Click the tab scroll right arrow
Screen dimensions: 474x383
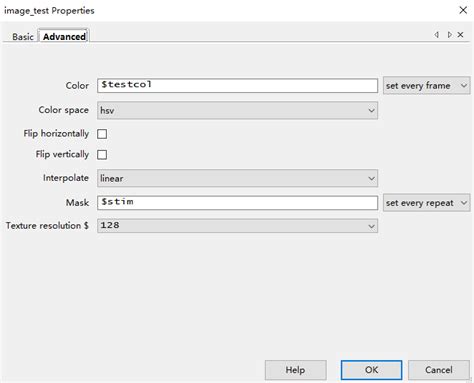pyautogui.click(x=450, y=35)
